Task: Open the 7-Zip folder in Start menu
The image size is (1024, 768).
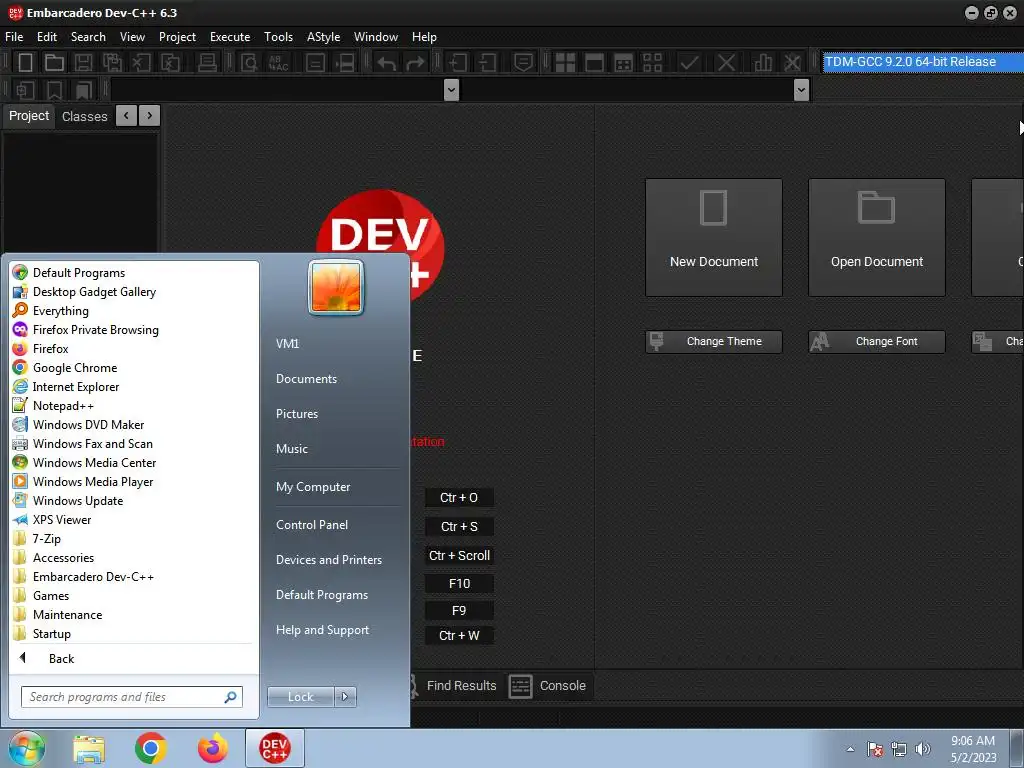Action: coord(47,539)
